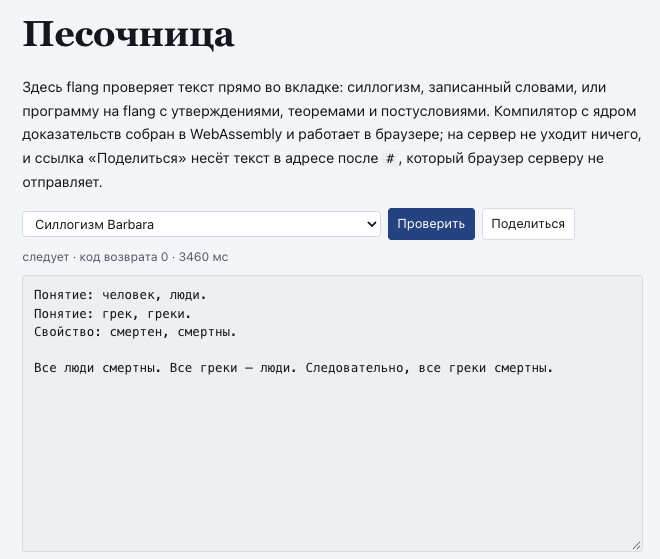Click the «3460 мс» timing value
This screenshot has height=559, width=660.
point(203,257)
